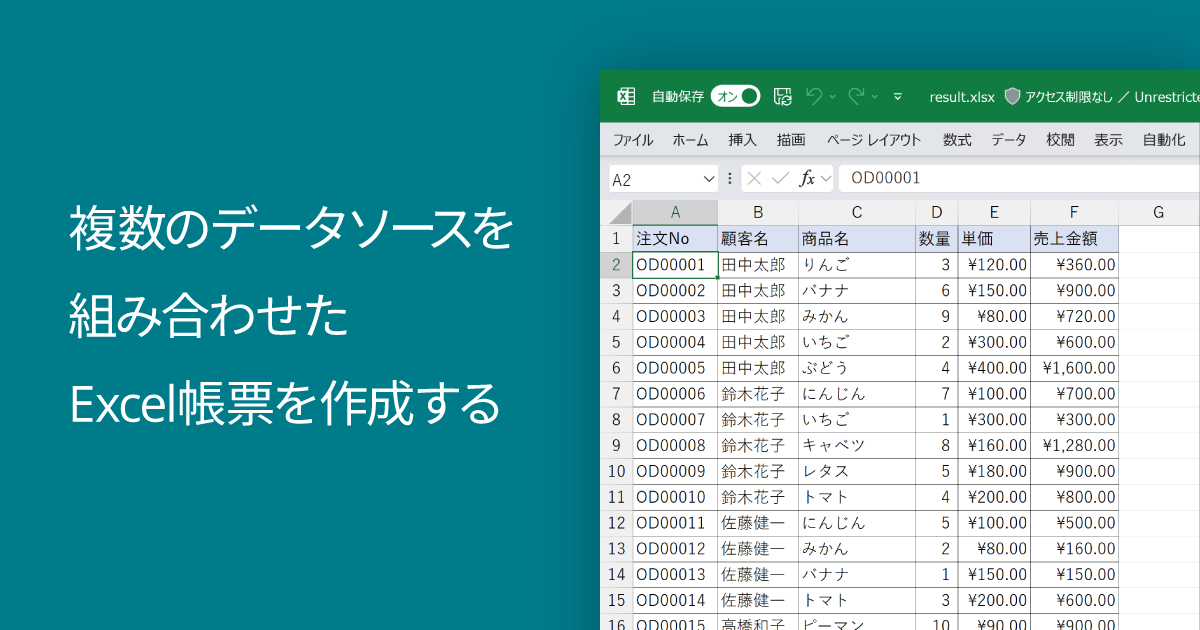The width and height of the screenshot is (1200, 630).
Task: Expand the Name Box dropdown arrow
Action: [x=709, y=179]
